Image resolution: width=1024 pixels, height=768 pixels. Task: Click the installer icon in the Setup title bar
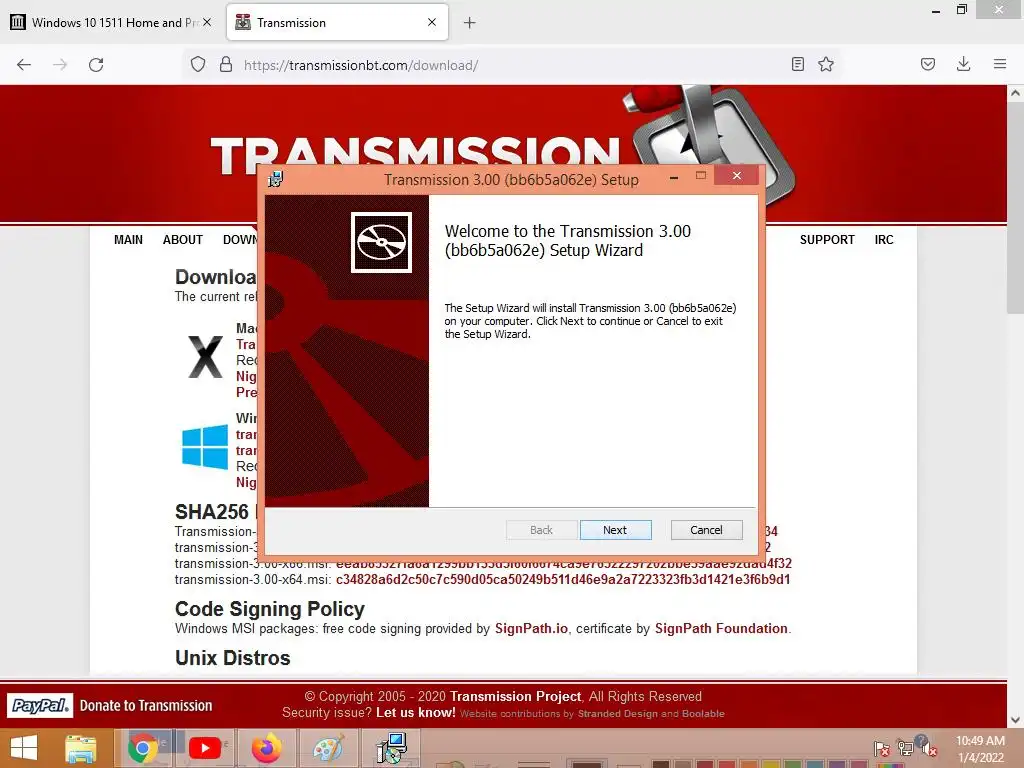276,179
